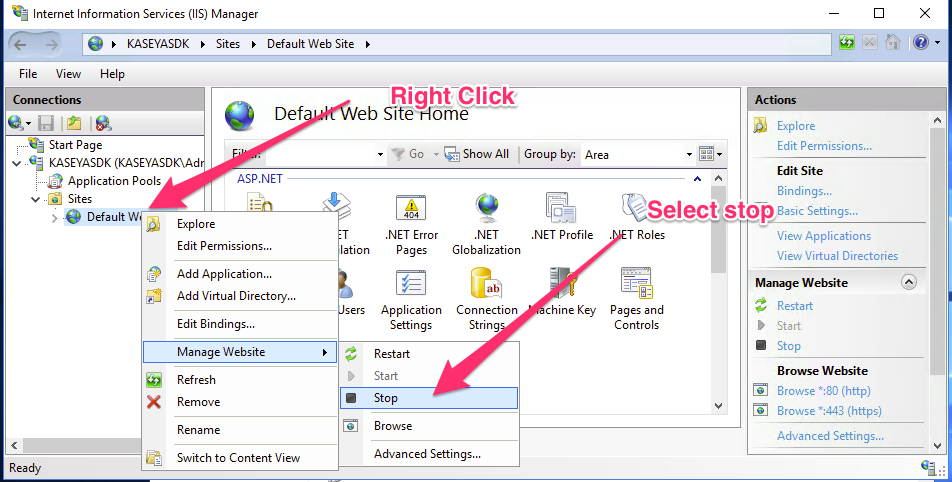The height and width of the screenshot is (482, 952).
Task: Open the .NET Globalization feature
Action: coord(486,225)
